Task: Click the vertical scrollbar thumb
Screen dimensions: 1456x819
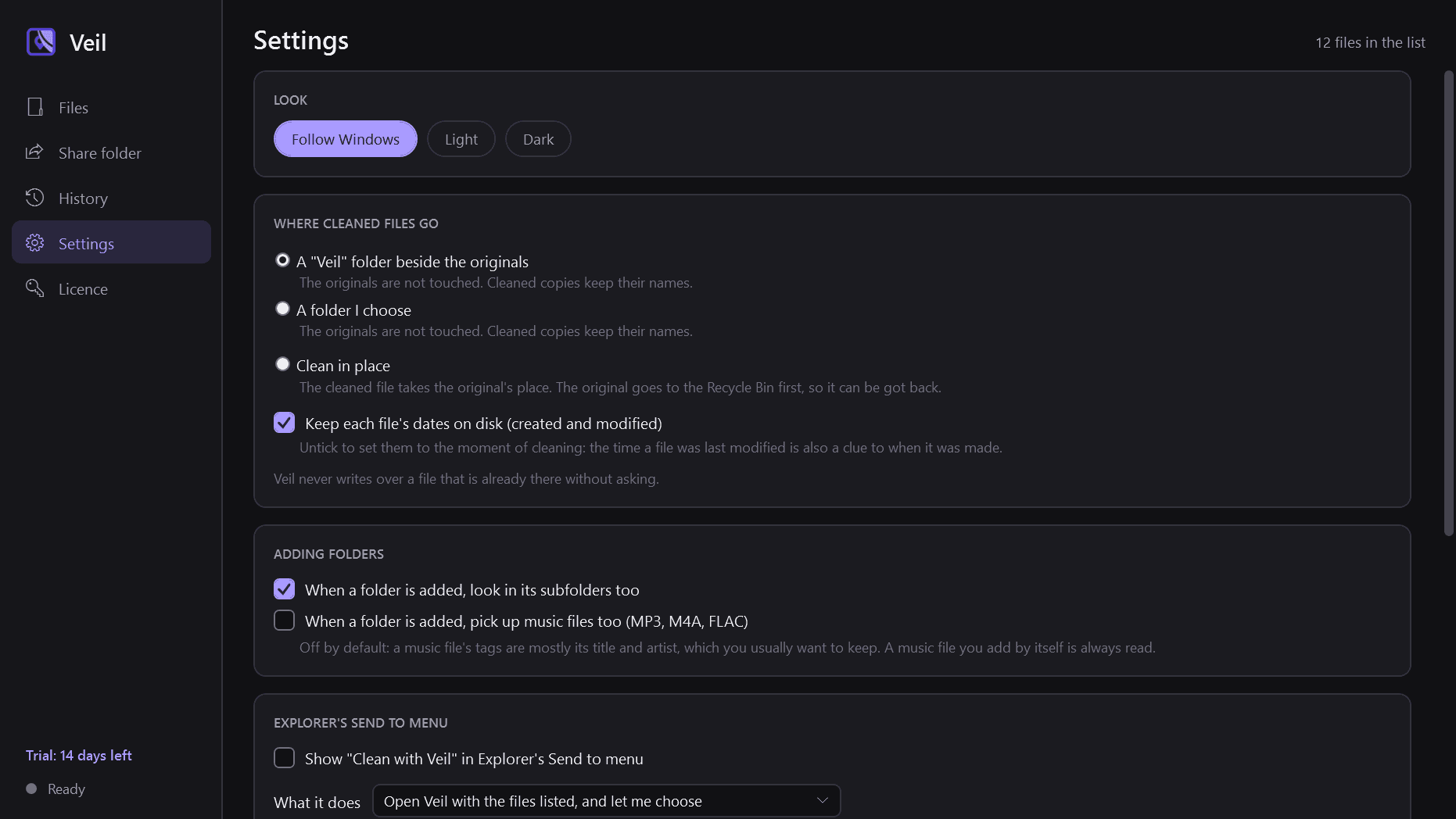Action: pyautogui.click(x=1448, y=303)
